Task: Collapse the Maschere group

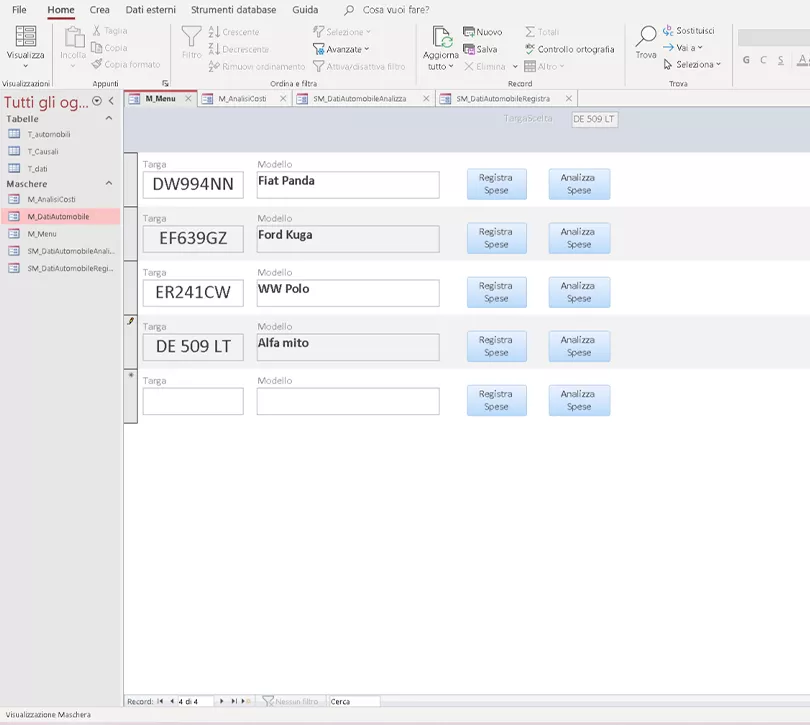Action: [109, 183]
